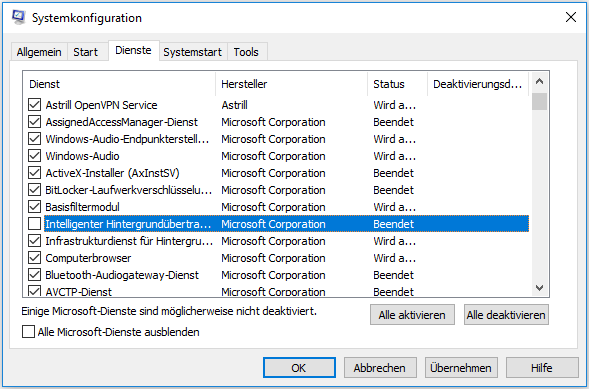Screen dimensions: 589x389
Task: Select the ActiveX-Installer (AxInstSV) row name
Action: tap(112, 173)
